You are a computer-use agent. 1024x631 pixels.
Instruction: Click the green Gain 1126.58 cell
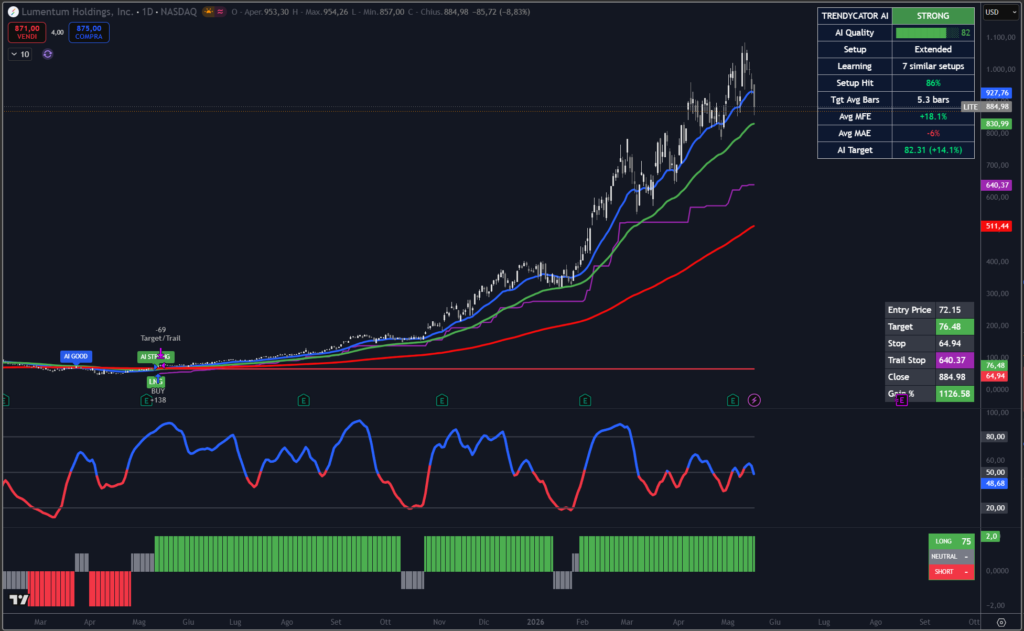[954, 394]
